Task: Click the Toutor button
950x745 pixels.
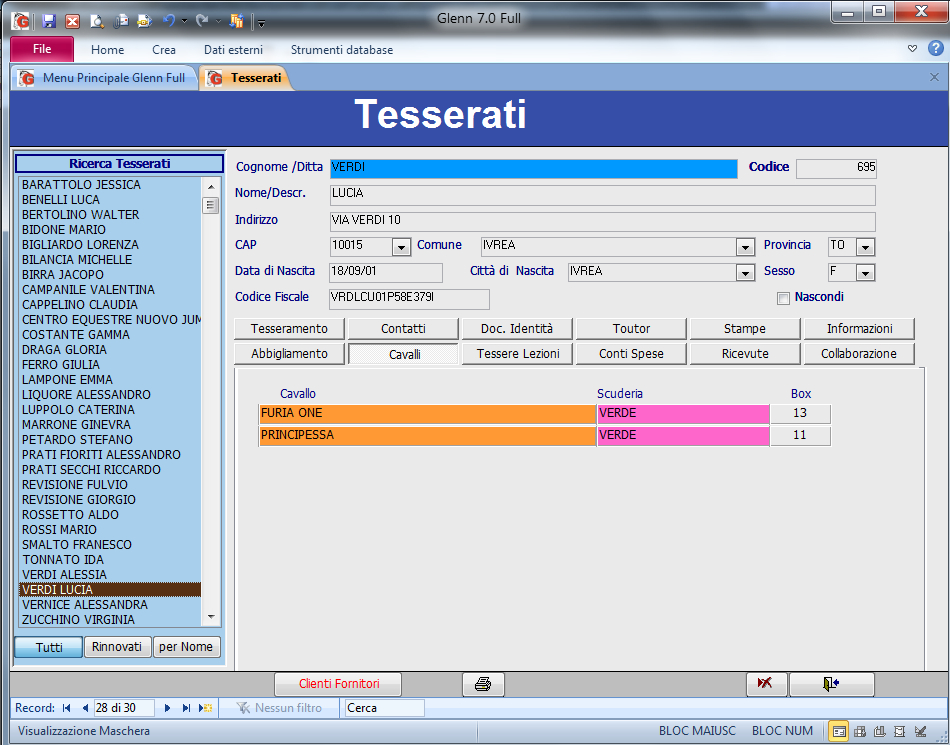Action: pyautogui.click(x=631, y=329)
